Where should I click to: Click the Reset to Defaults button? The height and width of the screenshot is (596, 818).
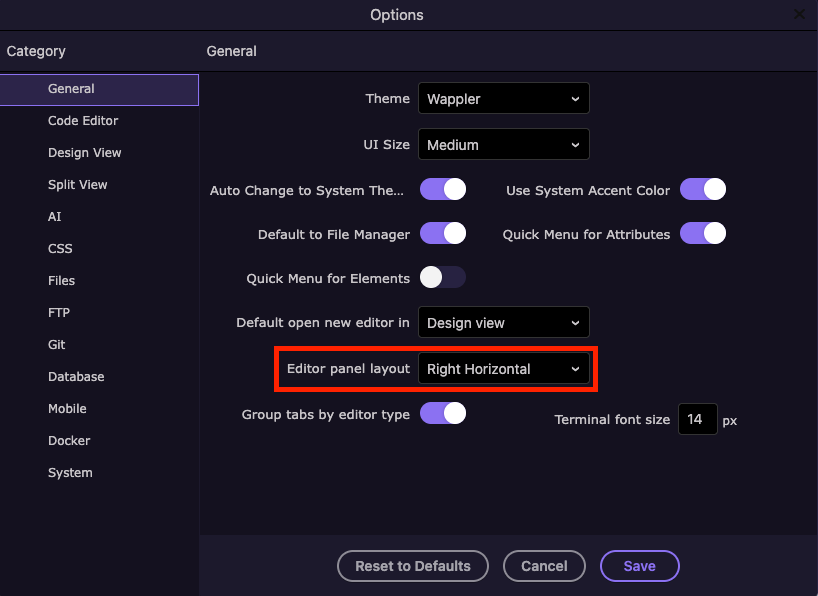click(x=413, y=566)
